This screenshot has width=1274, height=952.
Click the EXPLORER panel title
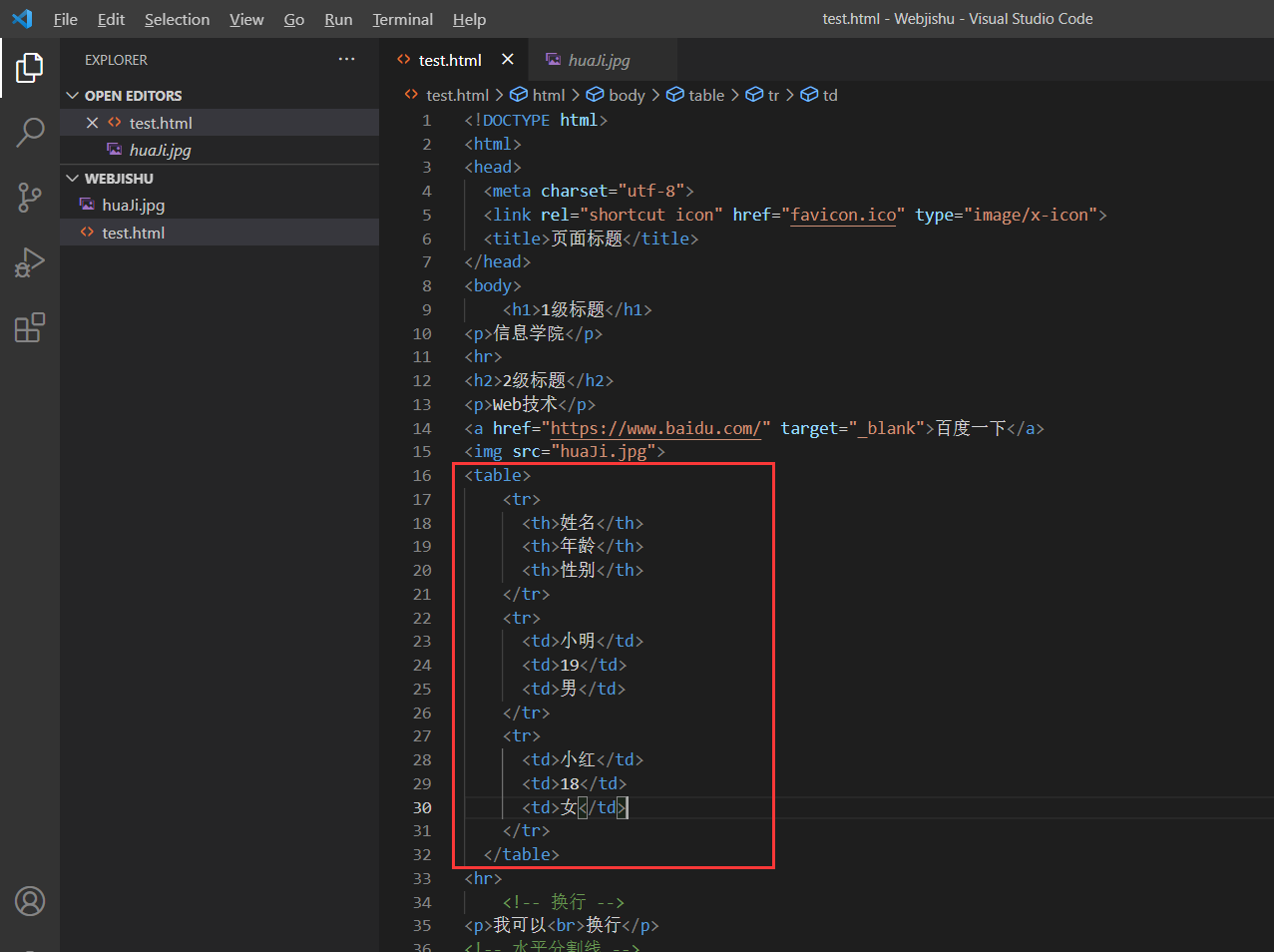(x=116, y=60)
